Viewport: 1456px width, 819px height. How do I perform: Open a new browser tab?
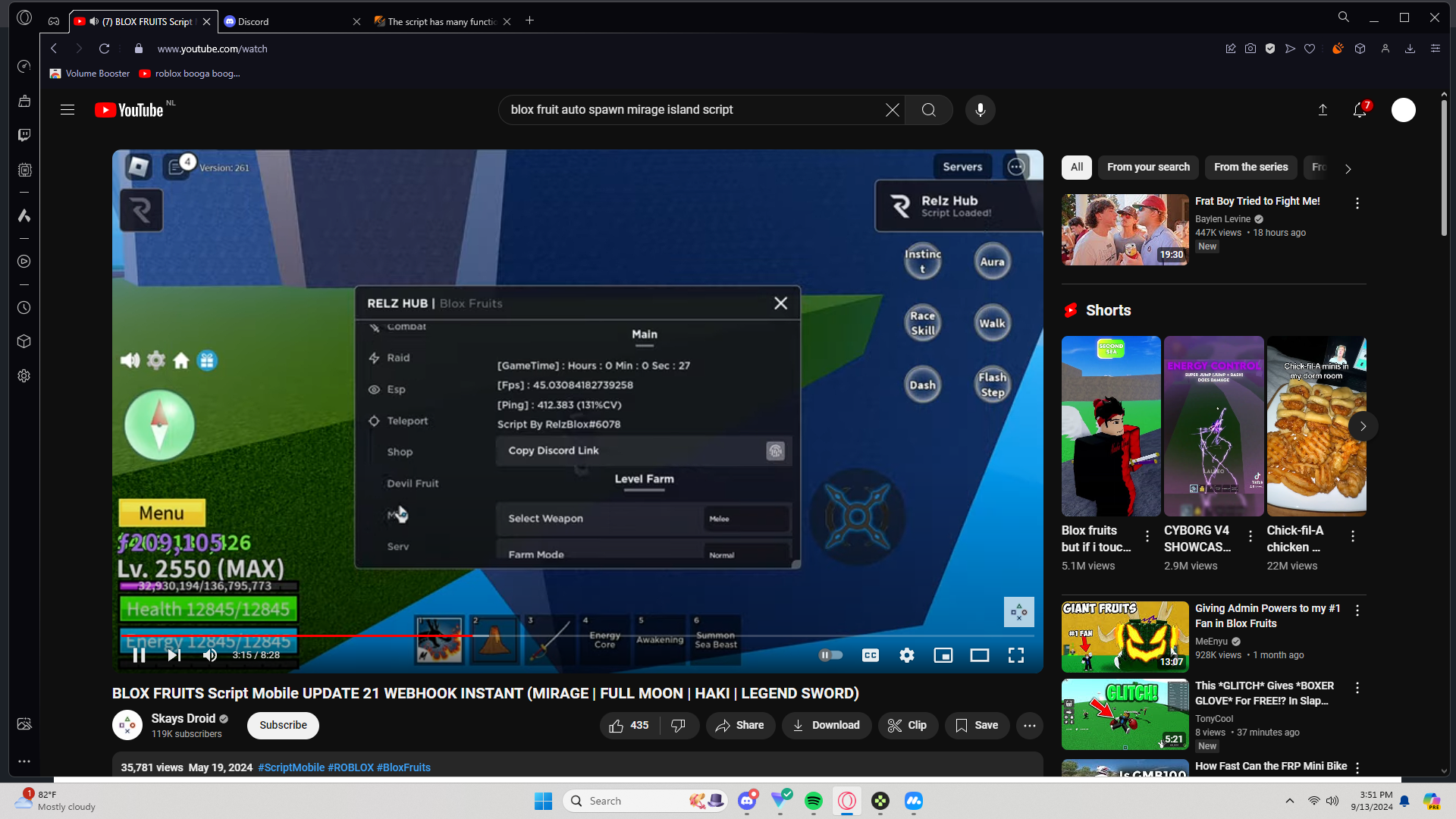pyautogui.click(x=530, y=20)
